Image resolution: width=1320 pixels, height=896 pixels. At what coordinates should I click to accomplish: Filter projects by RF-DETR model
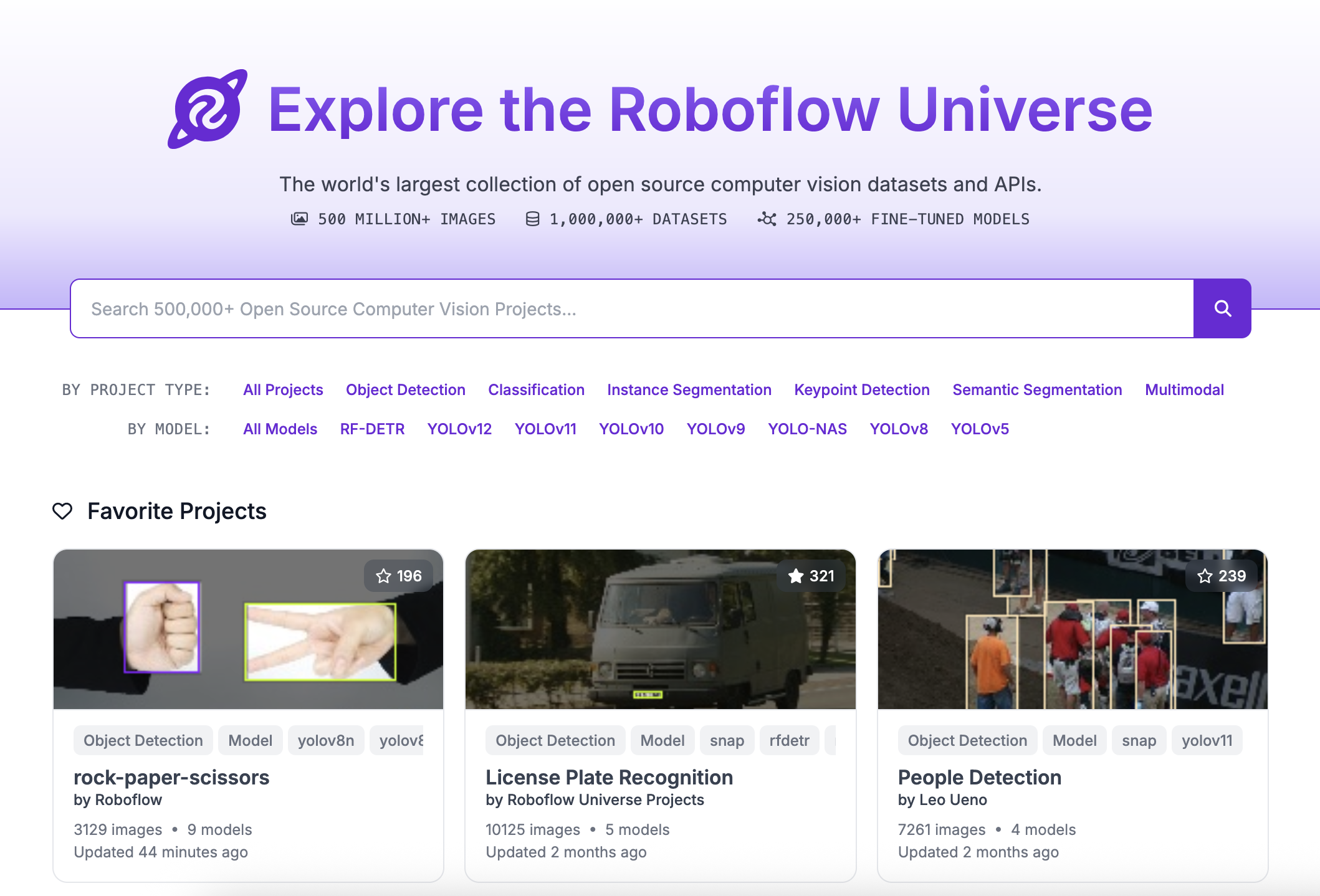(x=371, y=429)
